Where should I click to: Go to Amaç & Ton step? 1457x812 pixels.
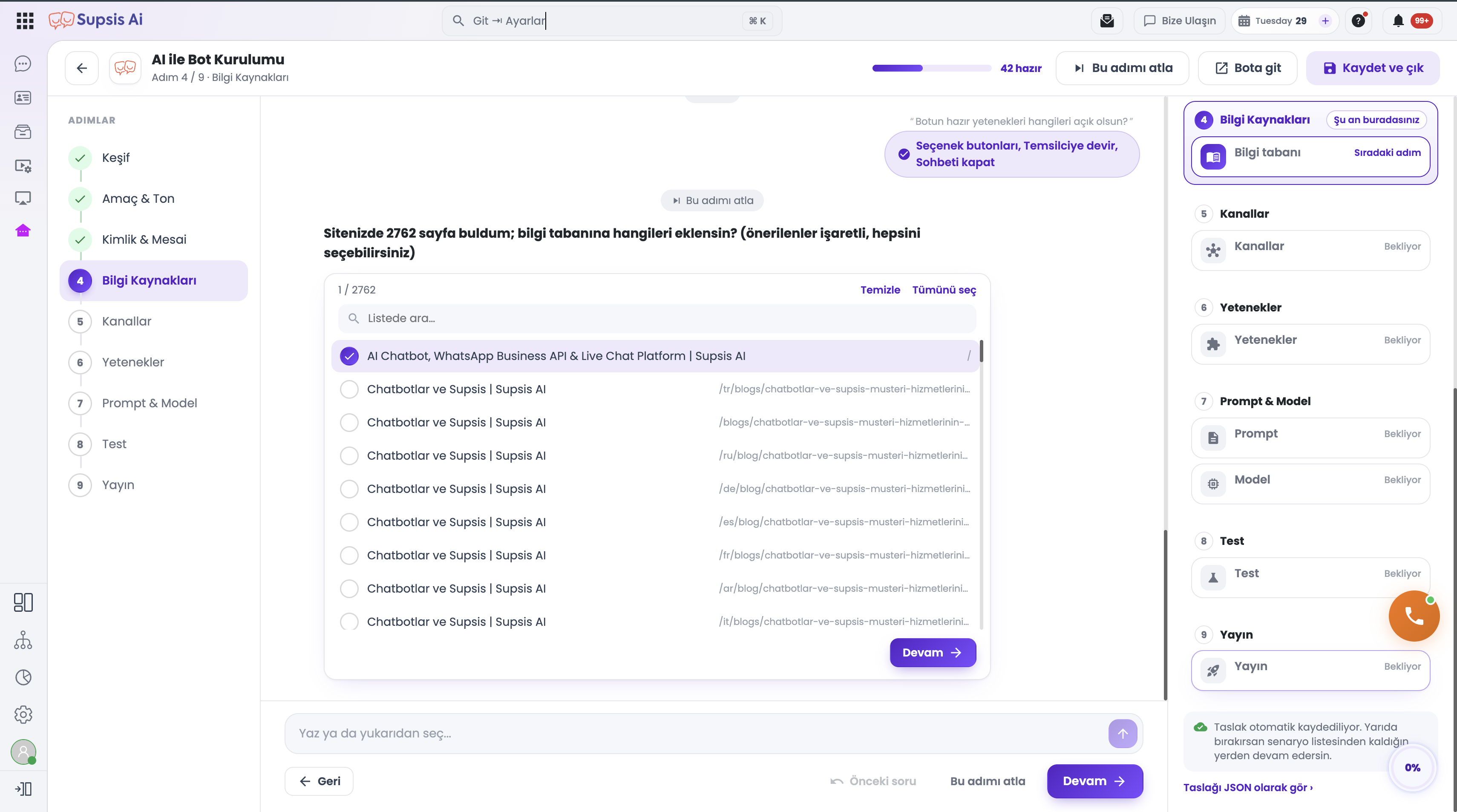pos(154,199)
